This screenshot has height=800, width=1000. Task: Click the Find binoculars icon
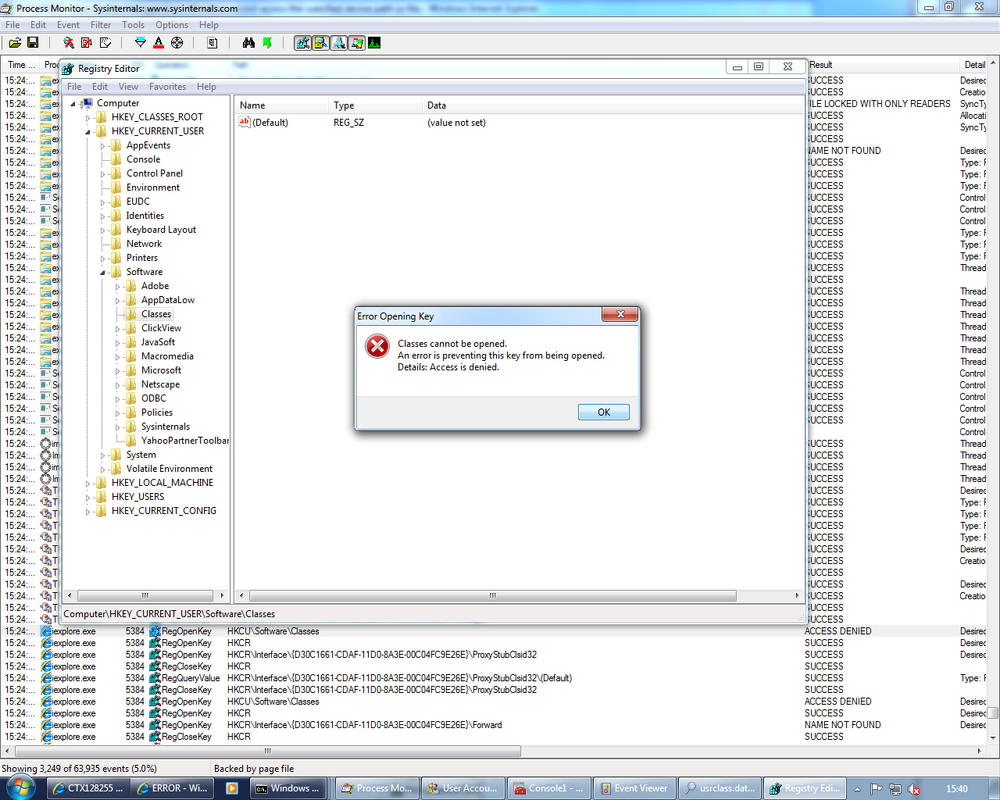pos(249,43)
